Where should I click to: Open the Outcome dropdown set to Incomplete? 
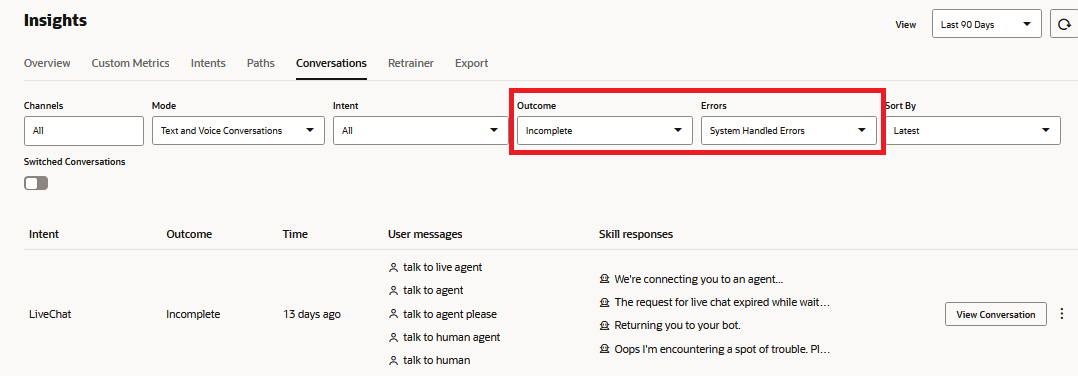coord(604,130)
